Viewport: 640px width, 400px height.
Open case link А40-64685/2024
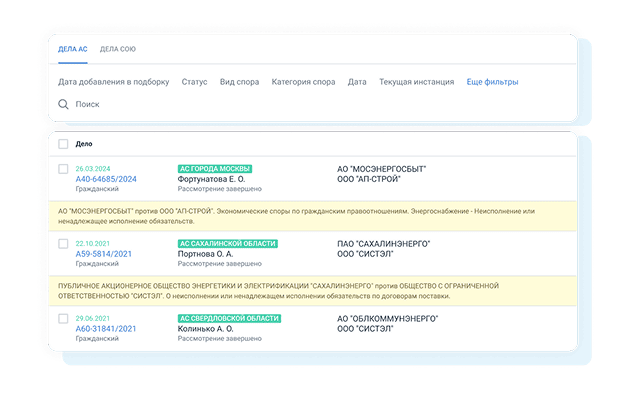coord(105,179)
